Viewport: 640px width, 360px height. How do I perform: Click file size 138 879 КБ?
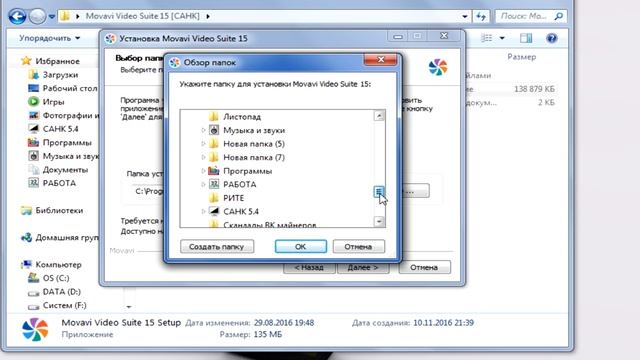(534, 89)
